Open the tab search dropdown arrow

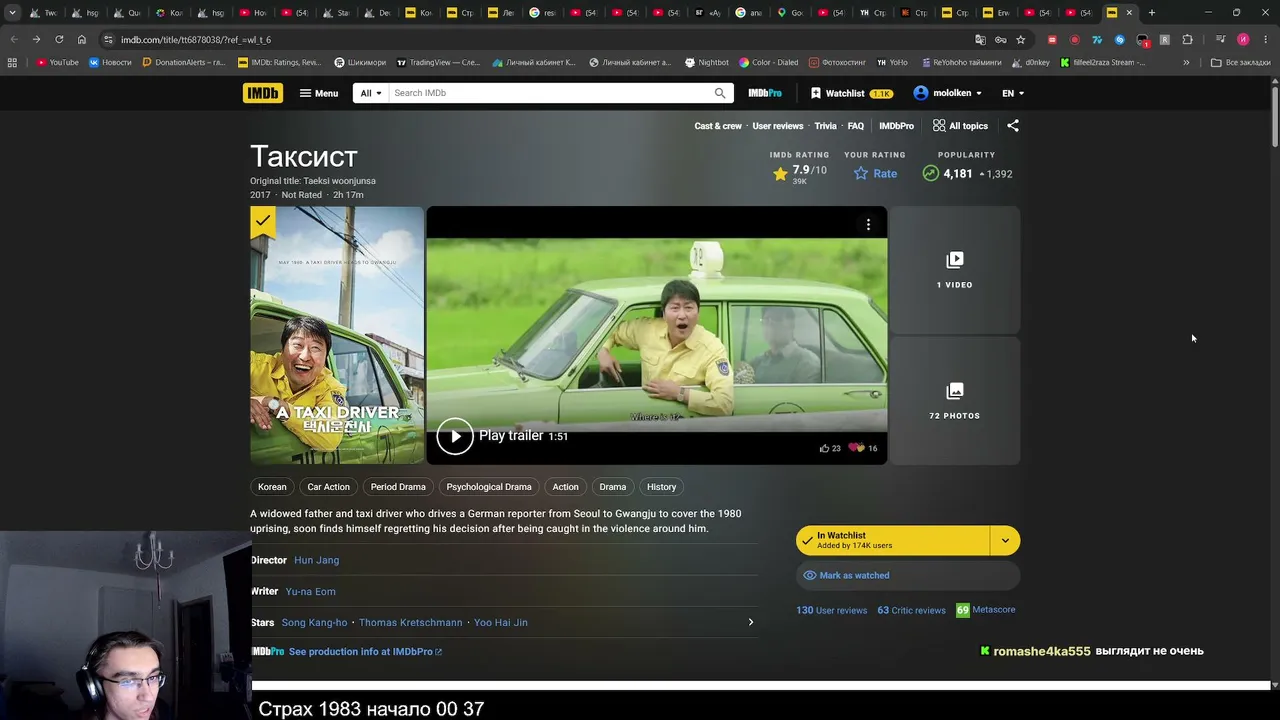[x=12, y=13]
